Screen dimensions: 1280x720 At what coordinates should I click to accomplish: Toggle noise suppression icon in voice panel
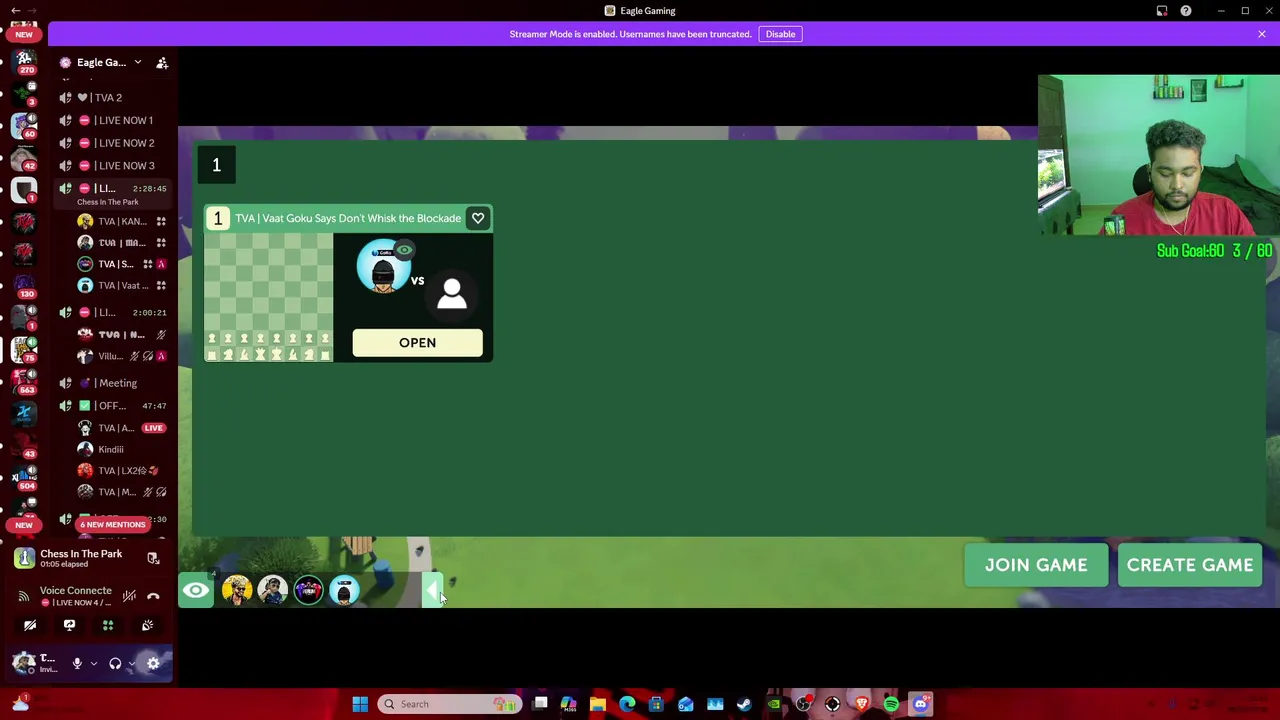(x=129, y=596)
